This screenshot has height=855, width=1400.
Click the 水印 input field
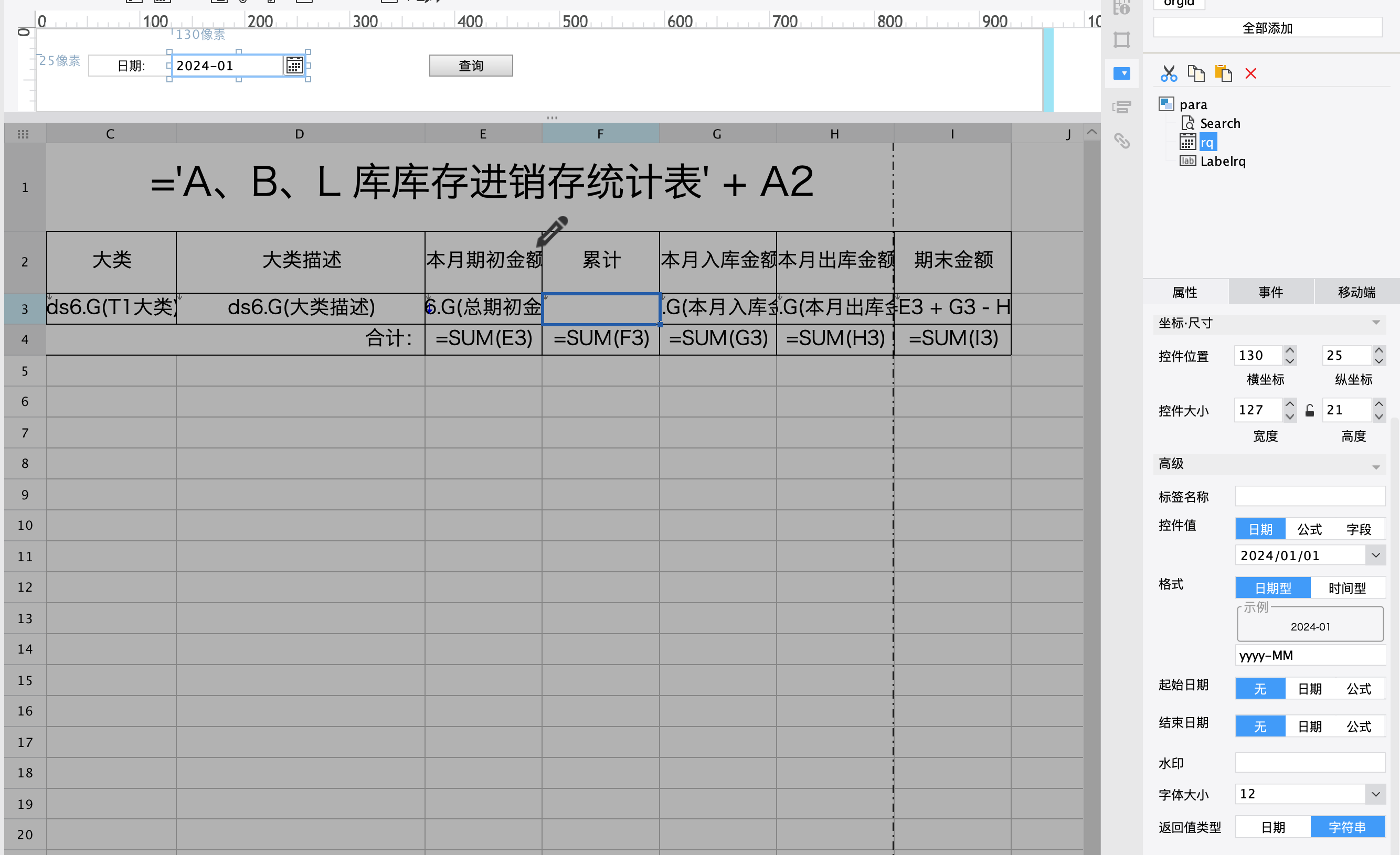click(1310, 762)
